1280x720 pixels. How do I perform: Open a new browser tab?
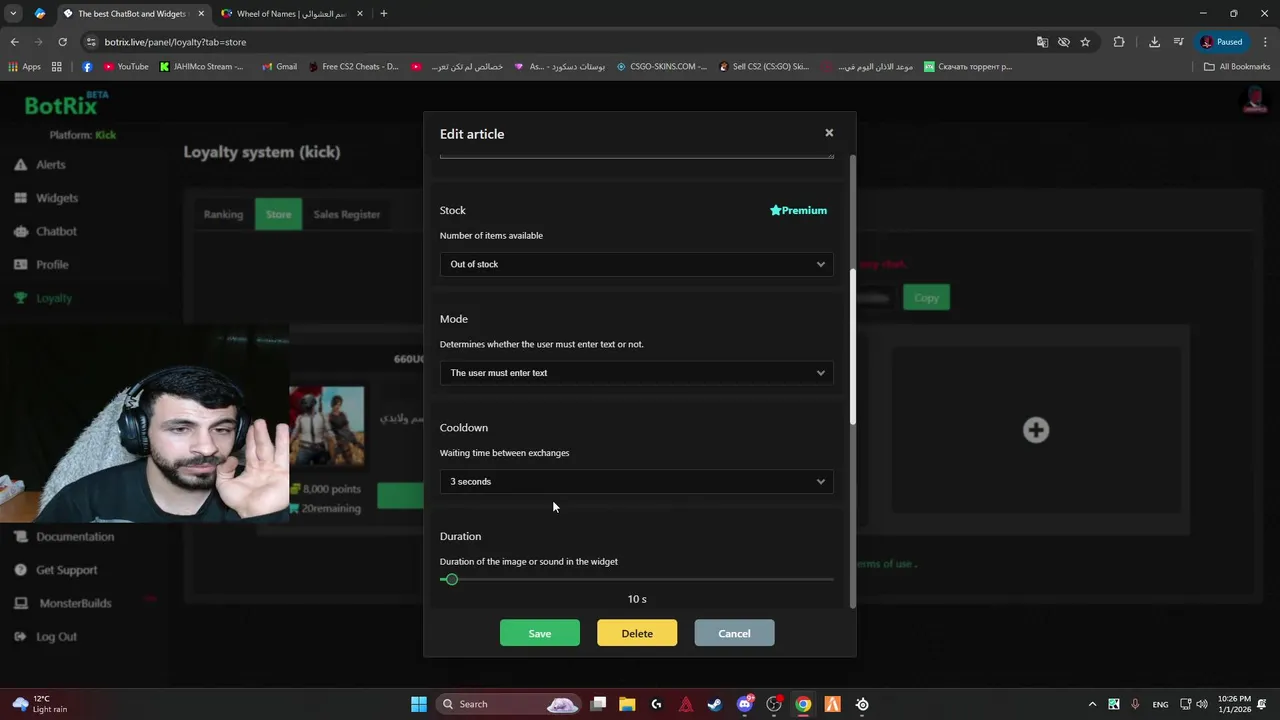click(384, 14)
